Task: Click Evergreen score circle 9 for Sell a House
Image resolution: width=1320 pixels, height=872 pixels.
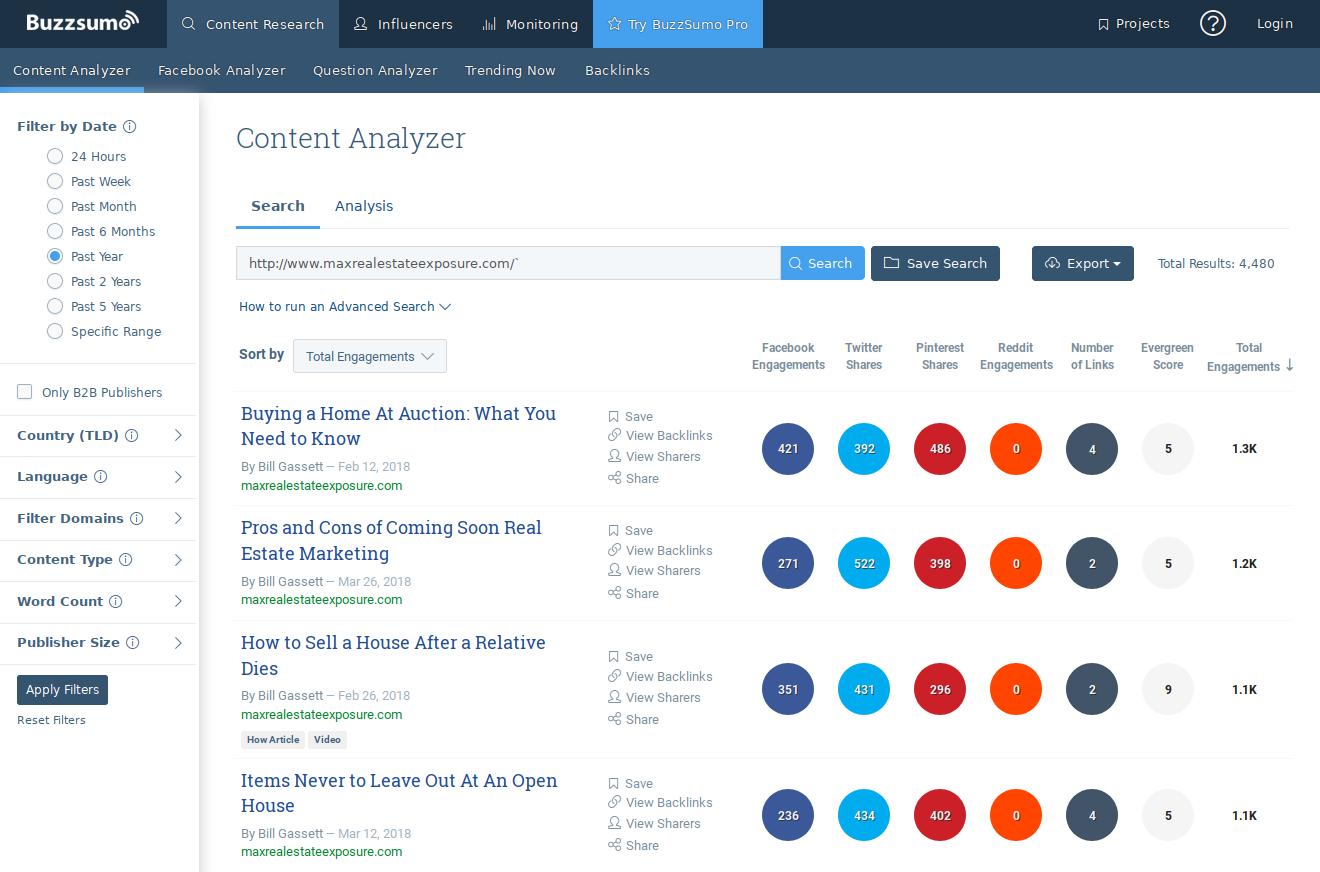Action: pos(1168,690)
